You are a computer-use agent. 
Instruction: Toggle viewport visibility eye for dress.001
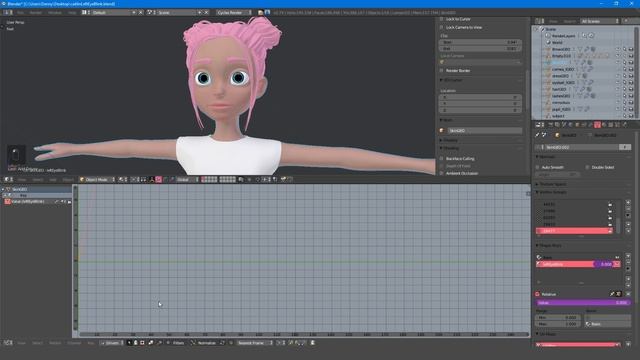[617, 76]
